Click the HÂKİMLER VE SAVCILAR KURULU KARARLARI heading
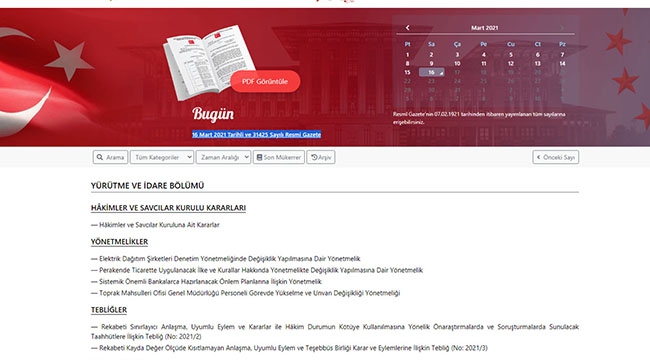Image resolution: width=650 pixels, height=360 pixels. (168, 208)
